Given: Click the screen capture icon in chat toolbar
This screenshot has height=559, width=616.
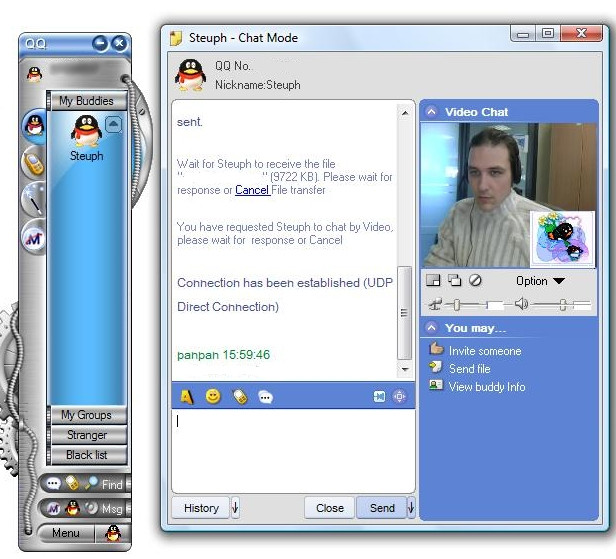Looking at the screenshot, I should point(379,397).
